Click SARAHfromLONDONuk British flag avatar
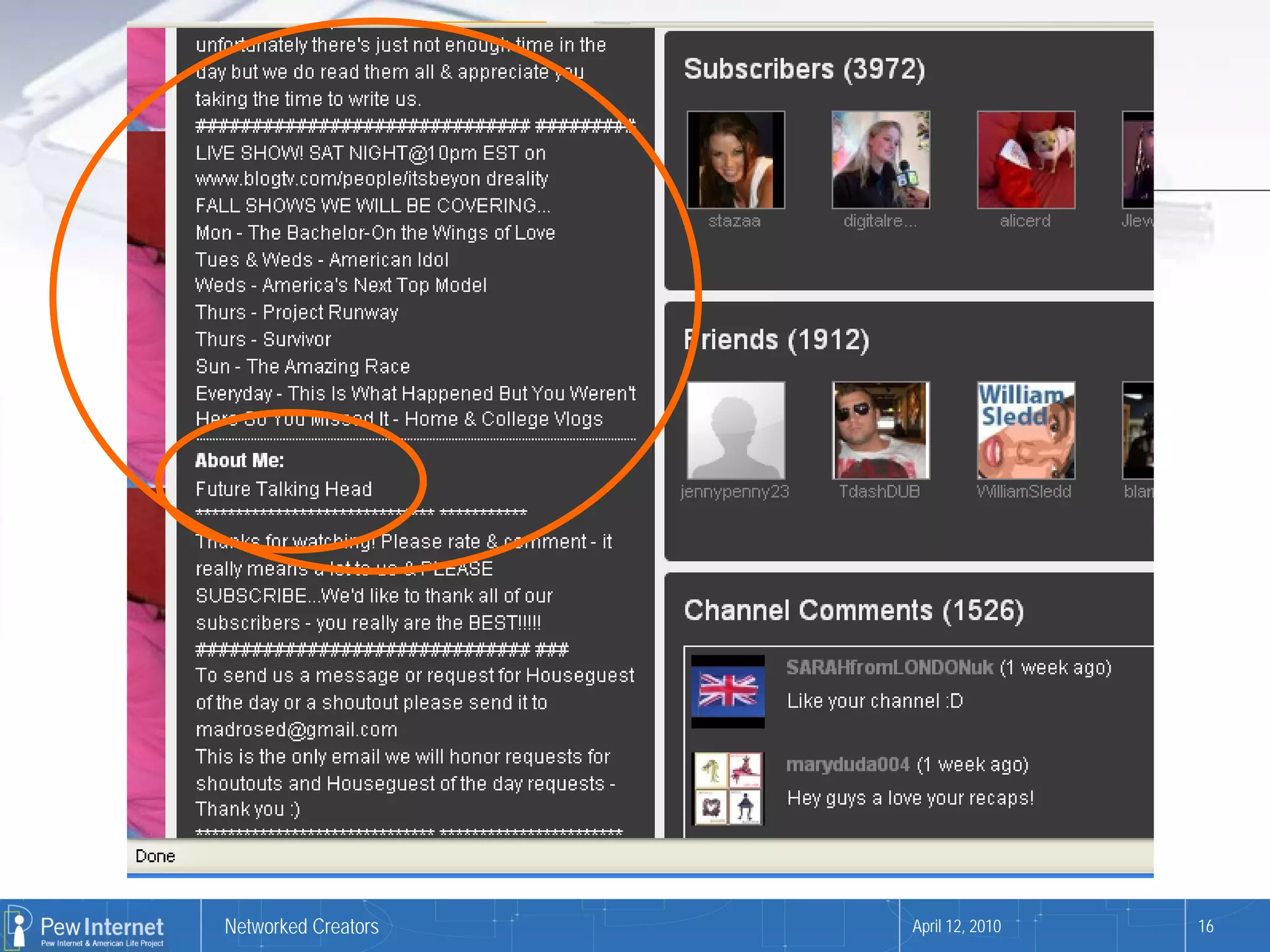Screen dimensions: 1270x952 click(727, 691)
